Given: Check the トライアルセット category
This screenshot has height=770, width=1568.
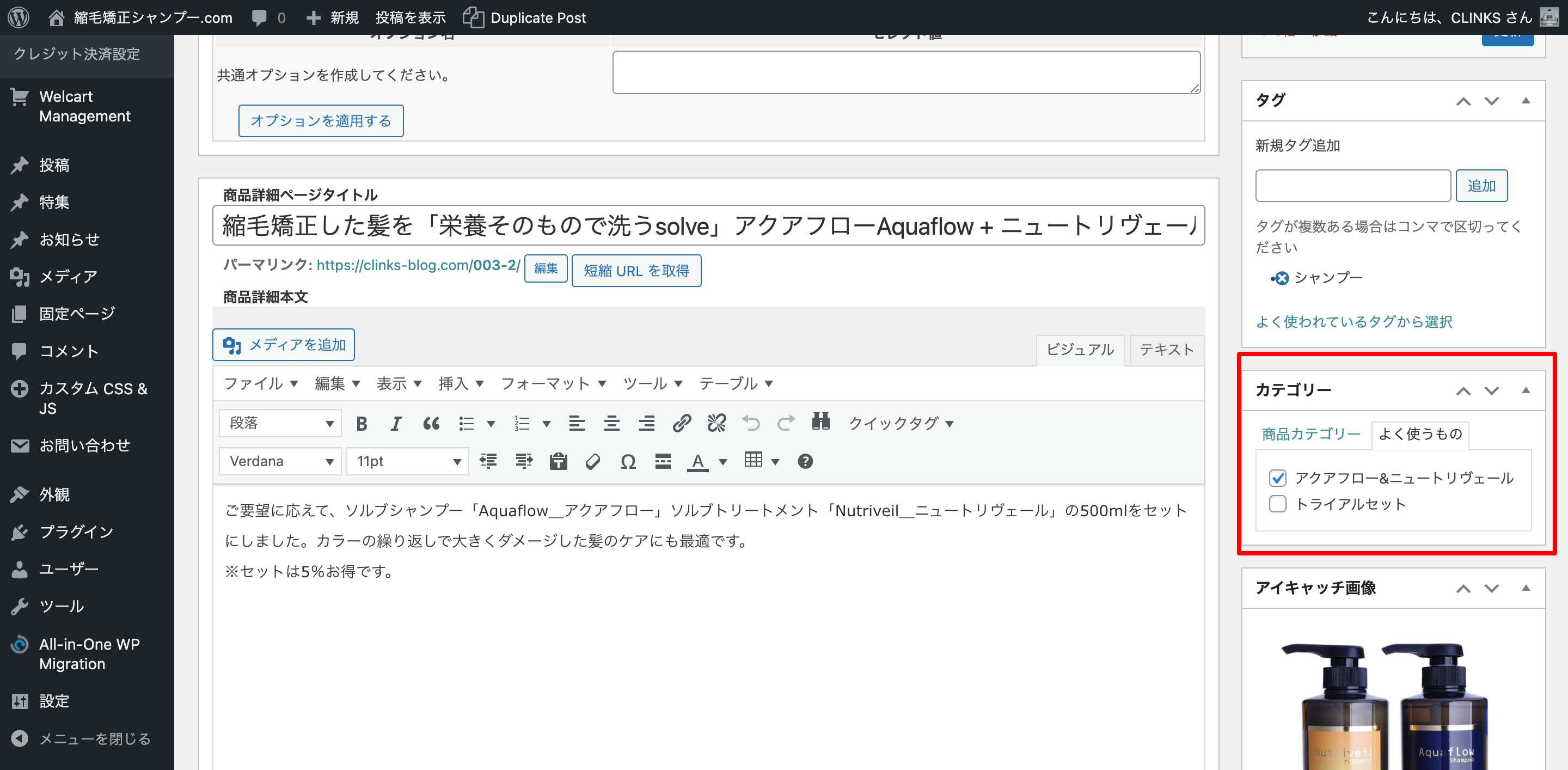Looking at the screenshot, I should (1278, 504).
